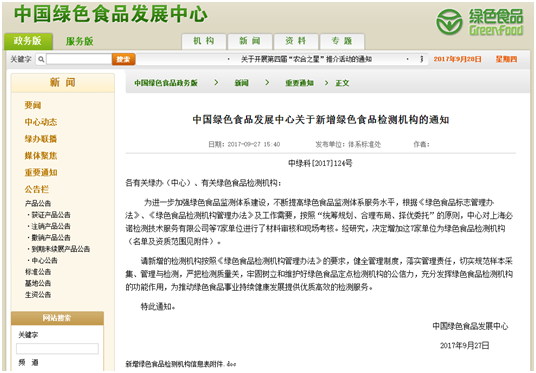Select 到期未续展产品公告 sub-item
The image size is (536, 373).
pyautogui.click(x=61, y=249)
